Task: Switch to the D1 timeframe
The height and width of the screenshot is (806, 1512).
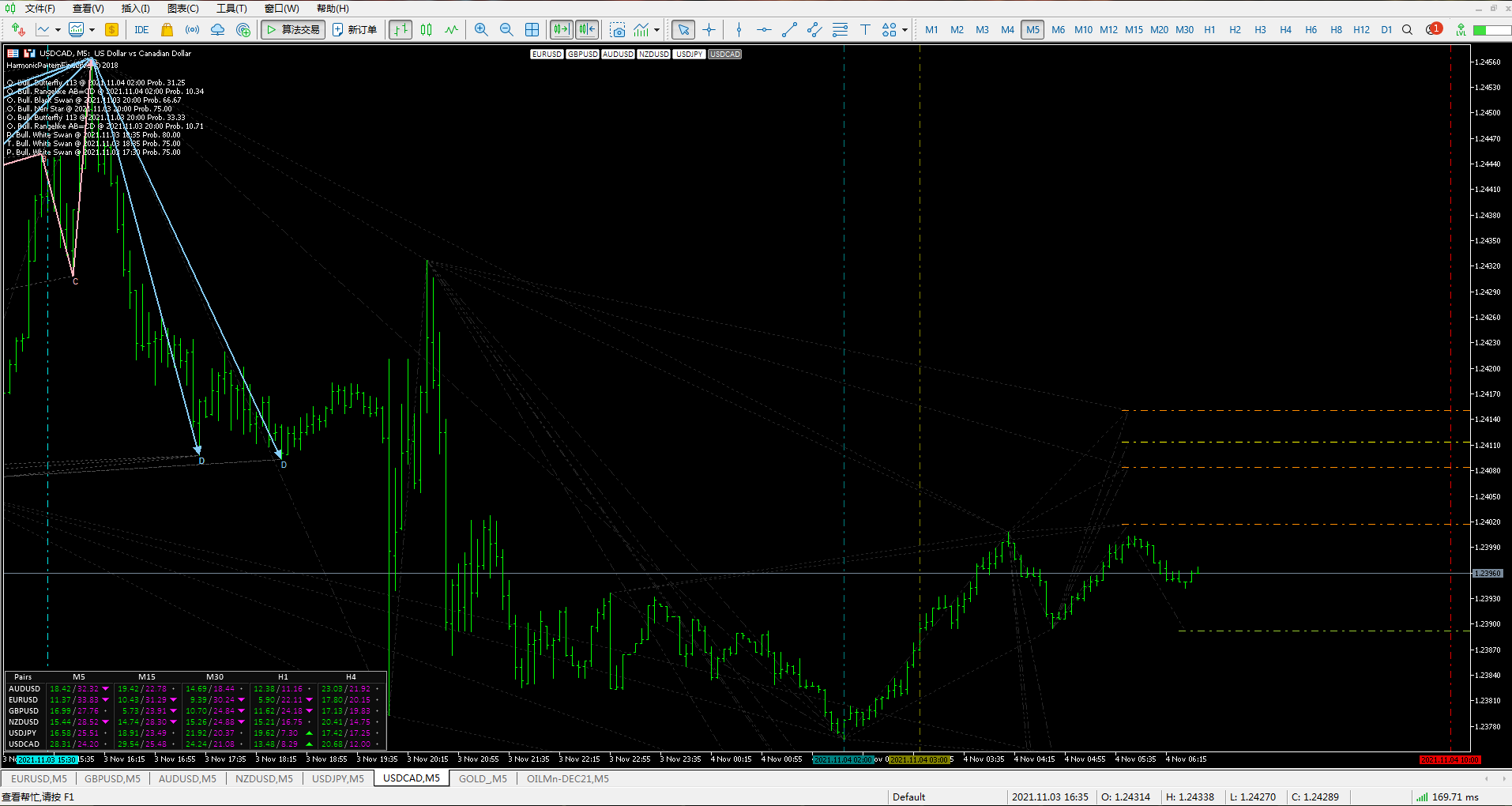Action: tap(1386, 30)
